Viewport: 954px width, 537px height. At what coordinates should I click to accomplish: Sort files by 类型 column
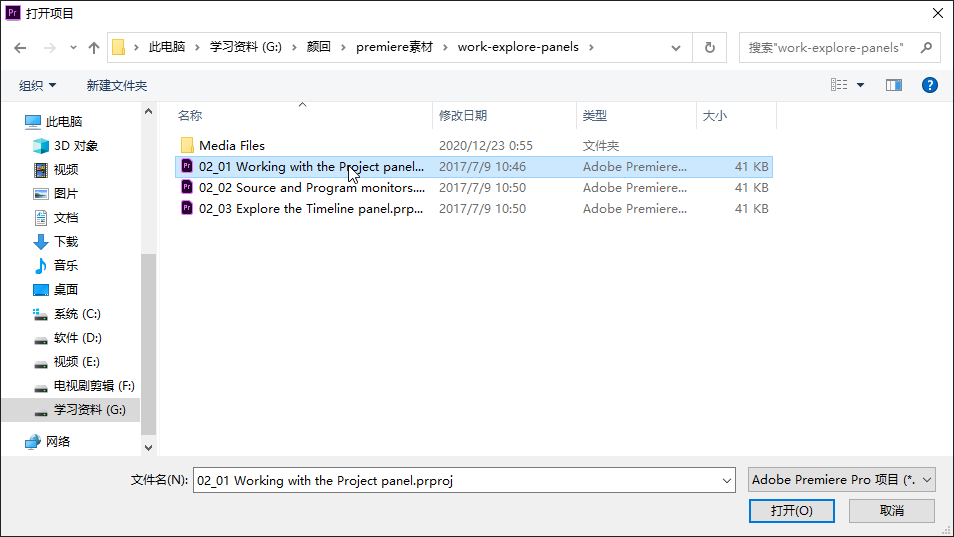point(594,116)
